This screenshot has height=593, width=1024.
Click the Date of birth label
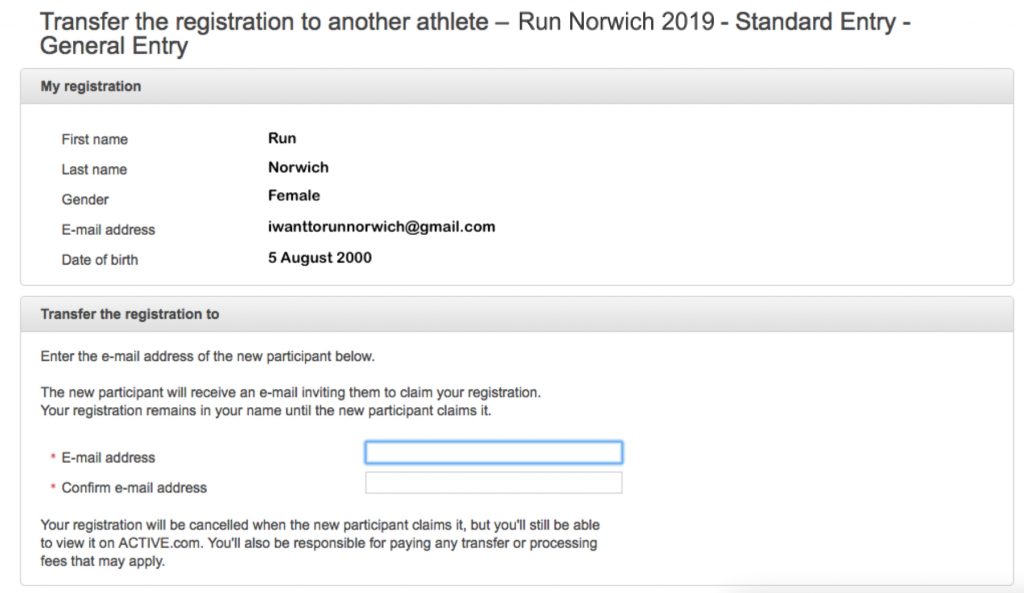click(100, 260)
